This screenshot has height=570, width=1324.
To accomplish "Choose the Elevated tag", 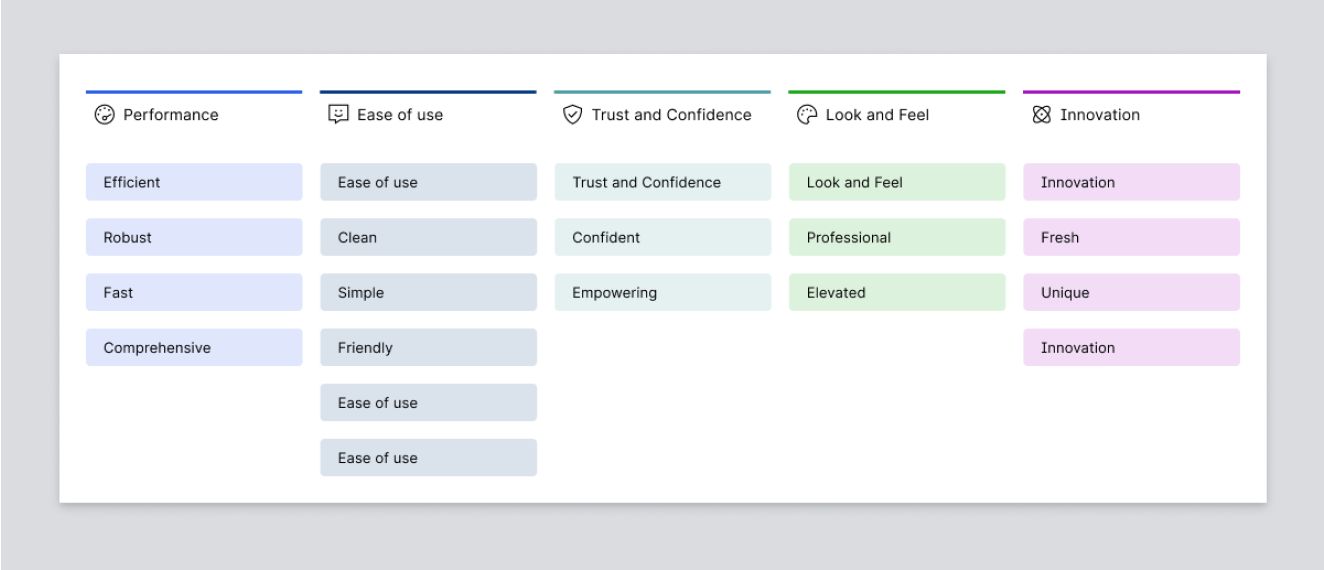I will (x=896, y=292).
